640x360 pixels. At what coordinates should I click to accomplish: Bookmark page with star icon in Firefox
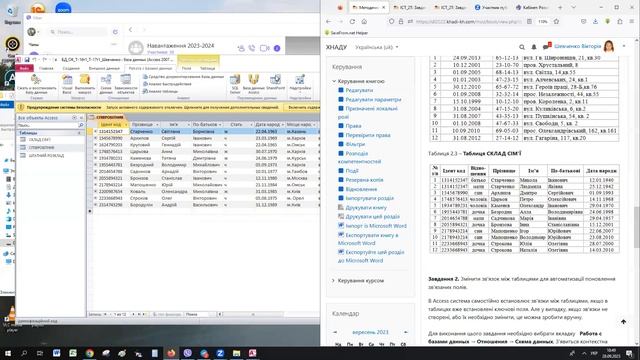point(556,22)
